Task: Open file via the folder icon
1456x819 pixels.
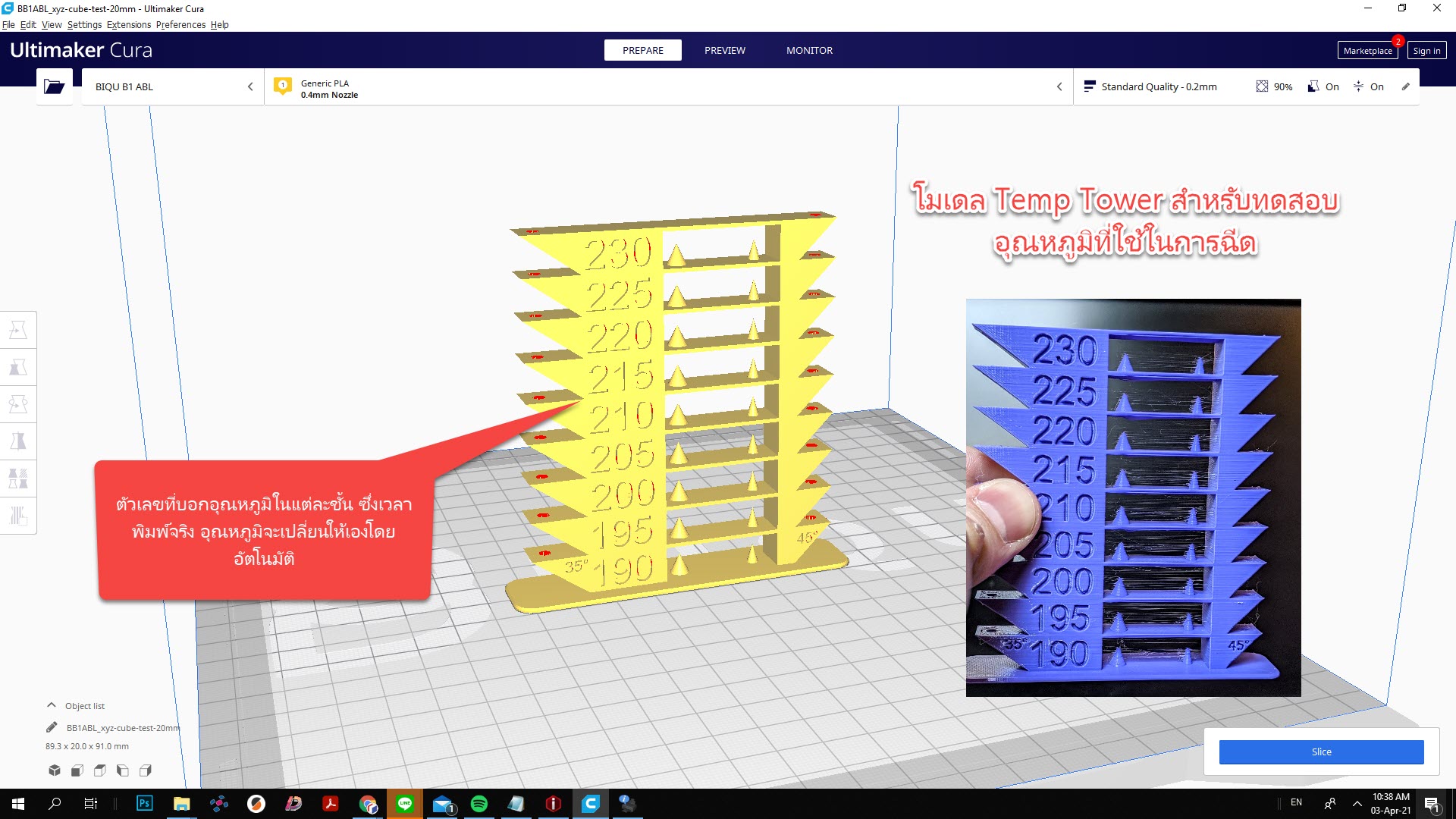Action: pyautogui.click(x=54, y=86)
